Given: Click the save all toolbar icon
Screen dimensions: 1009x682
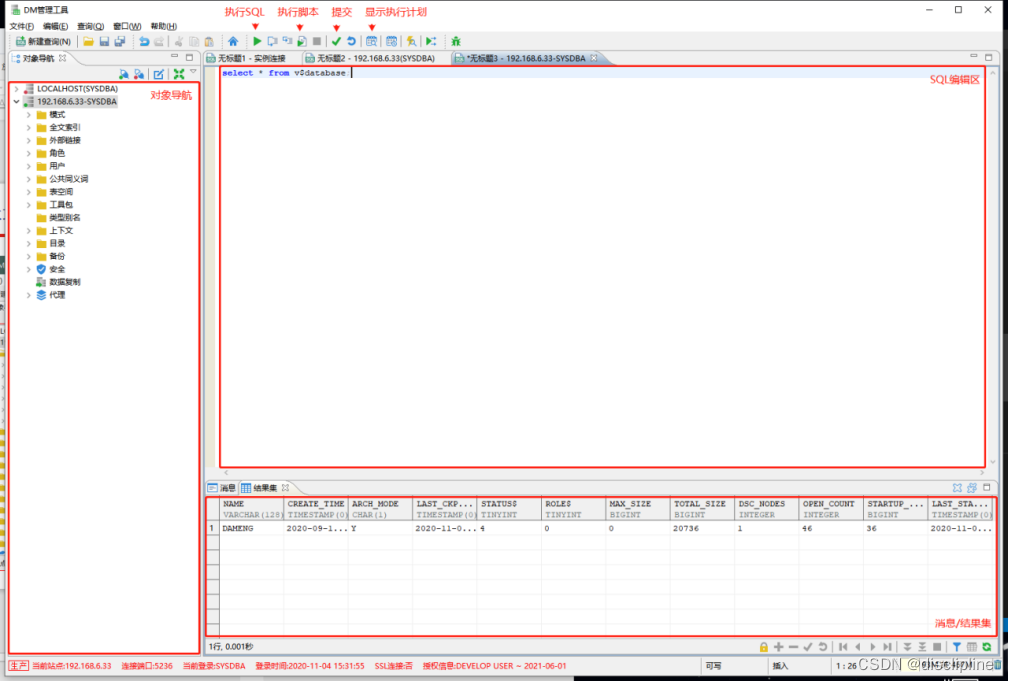Looking at the screenshot, I should (120, 41).
